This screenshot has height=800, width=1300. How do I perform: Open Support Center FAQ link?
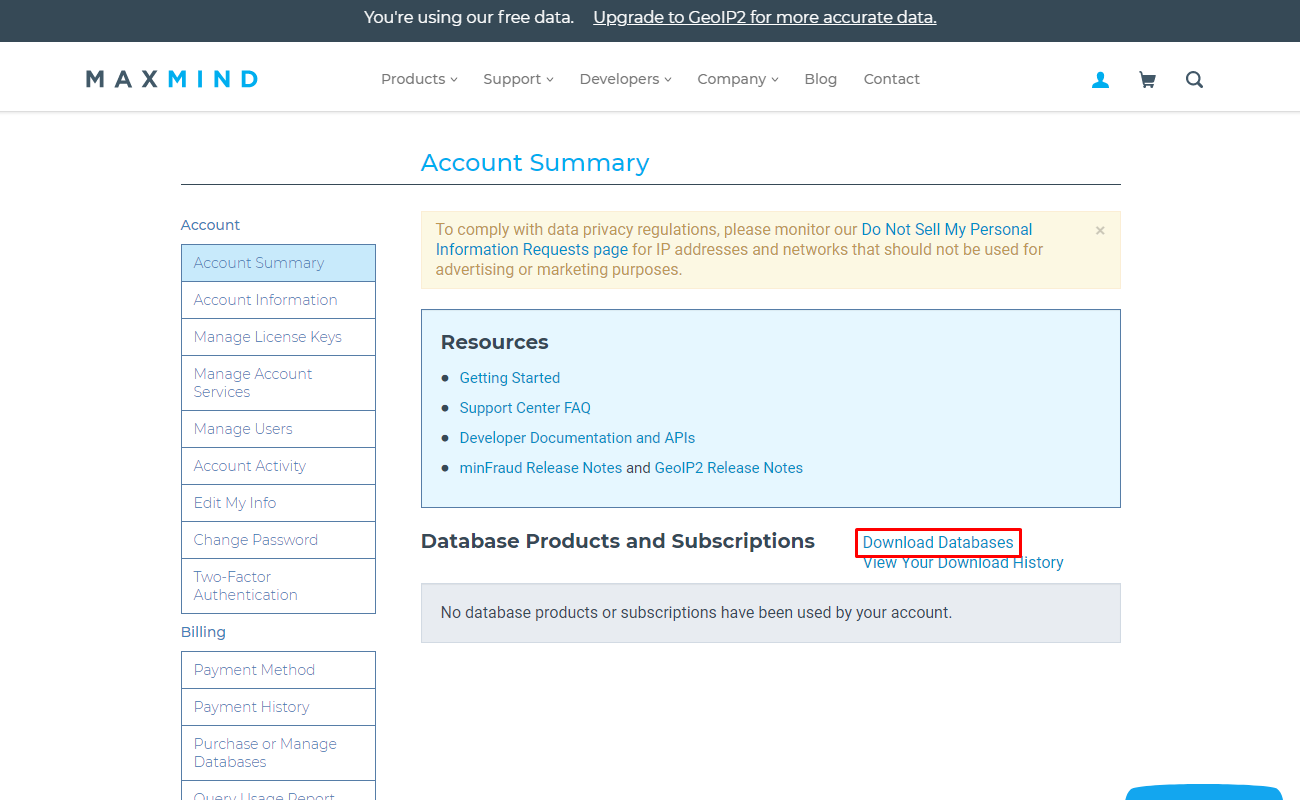point(525,408)
